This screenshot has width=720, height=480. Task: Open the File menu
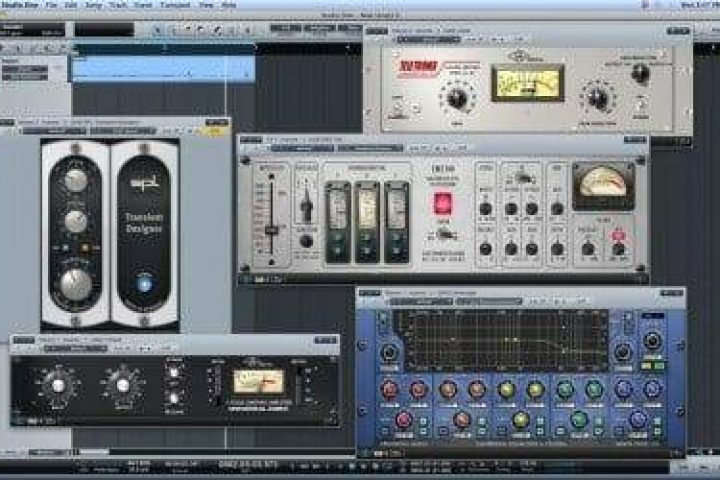(x=51, y=5)
